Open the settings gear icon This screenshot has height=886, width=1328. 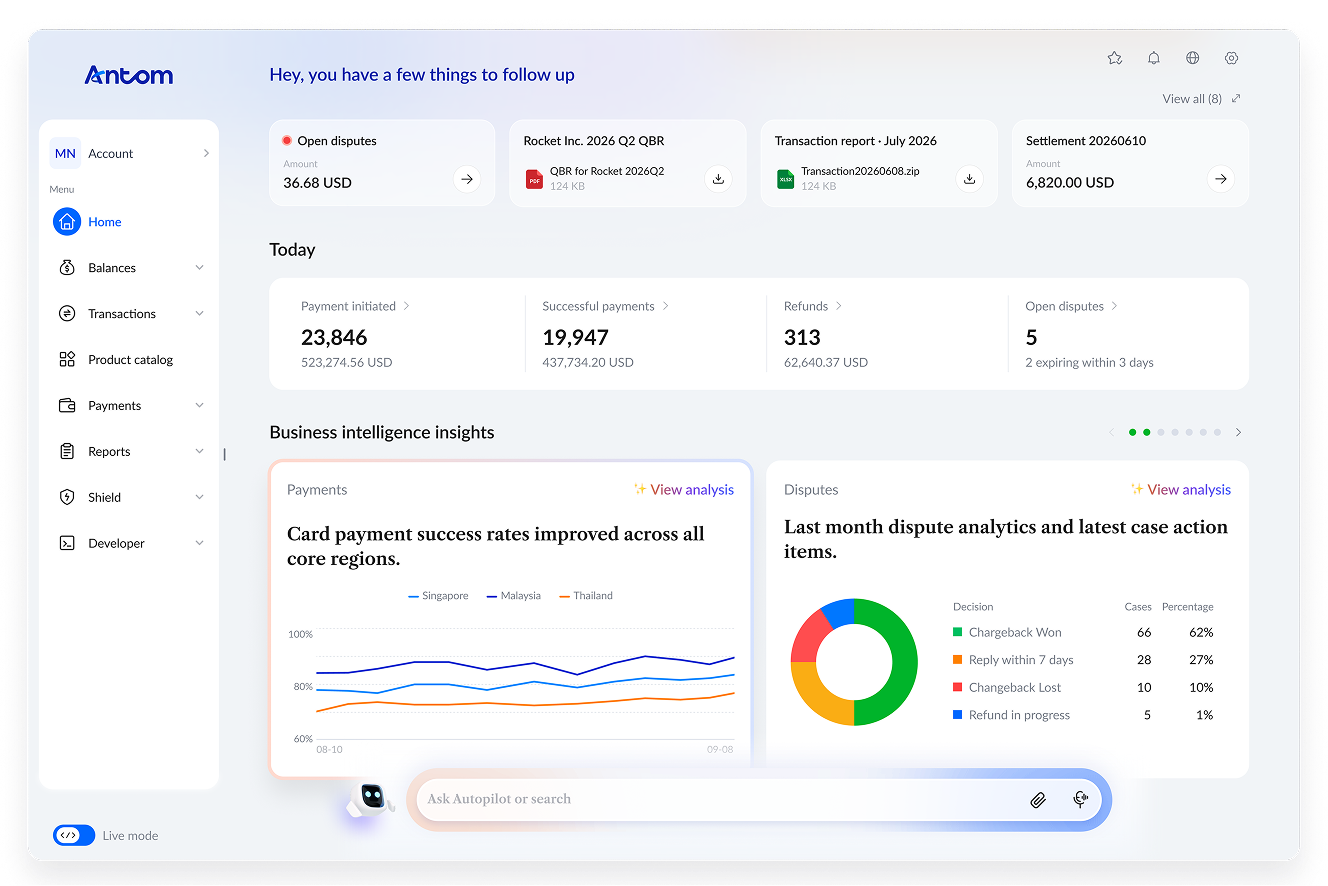point(1232,58)
